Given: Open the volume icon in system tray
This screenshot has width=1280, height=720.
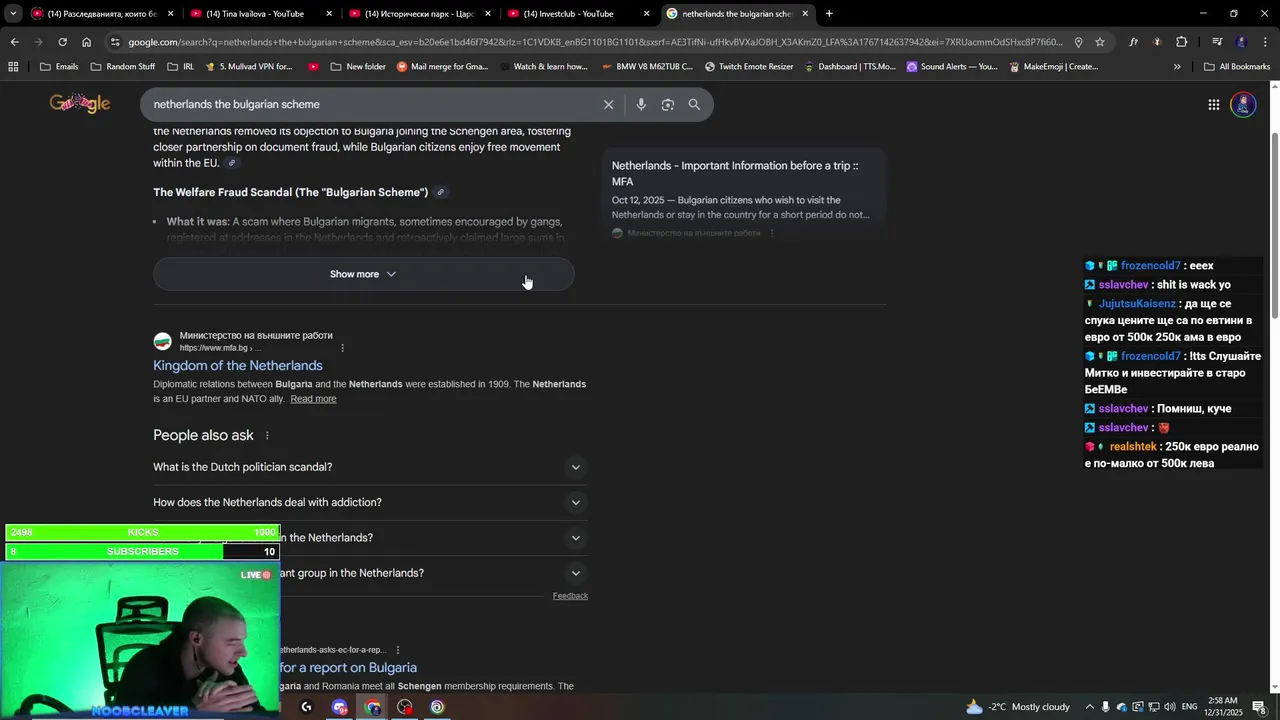Looking at the screenshot, I should tap(1168, 707).
